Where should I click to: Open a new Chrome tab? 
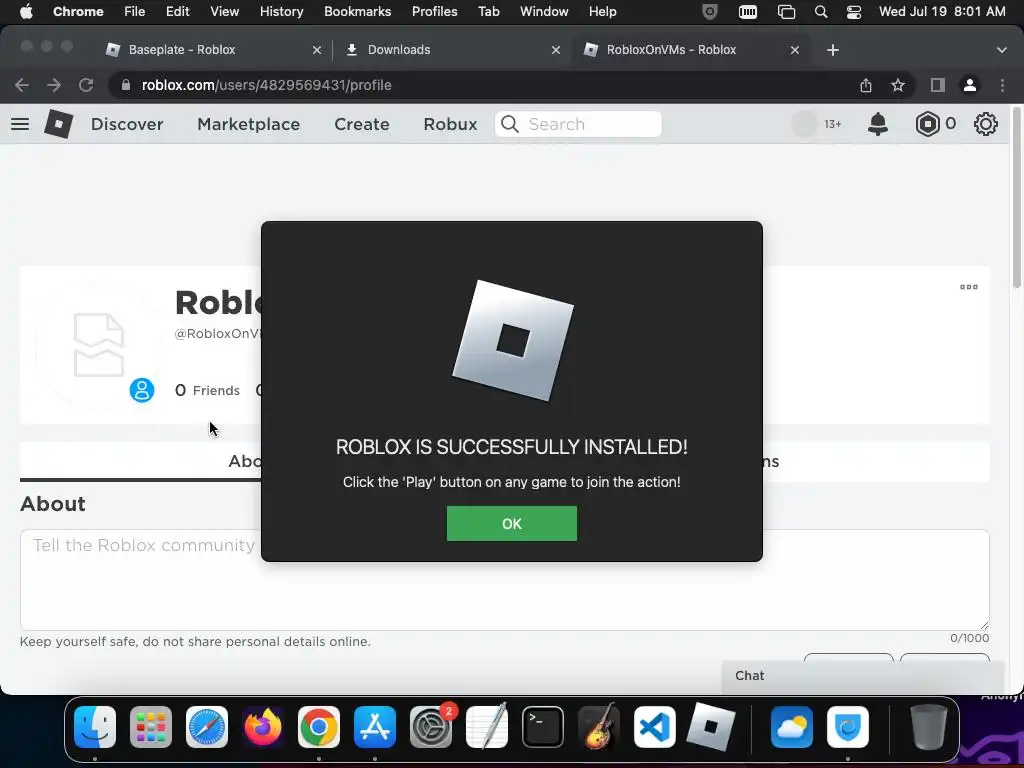[833, 50]
